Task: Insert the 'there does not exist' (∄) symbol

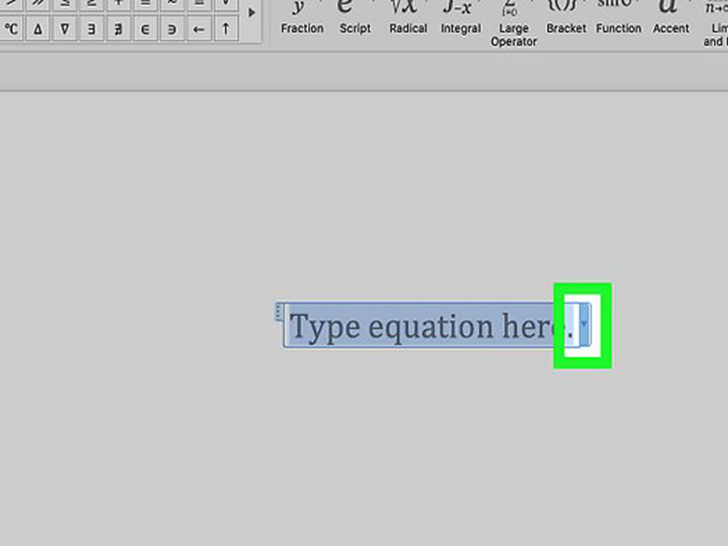Action: 119,30
